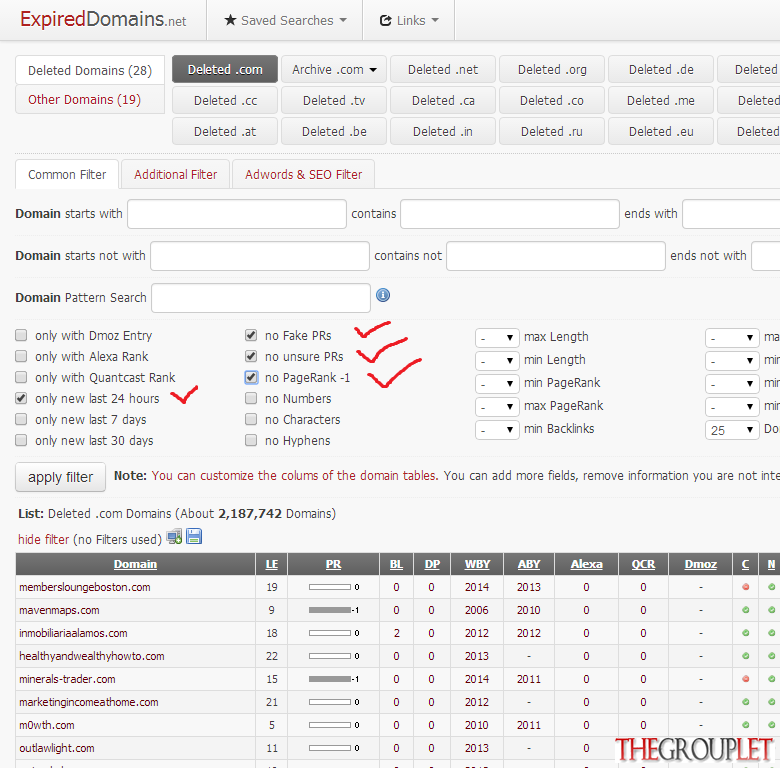Sort by the WBY column header
Viewport: 780px width, 768px height.
pos(477,564)
